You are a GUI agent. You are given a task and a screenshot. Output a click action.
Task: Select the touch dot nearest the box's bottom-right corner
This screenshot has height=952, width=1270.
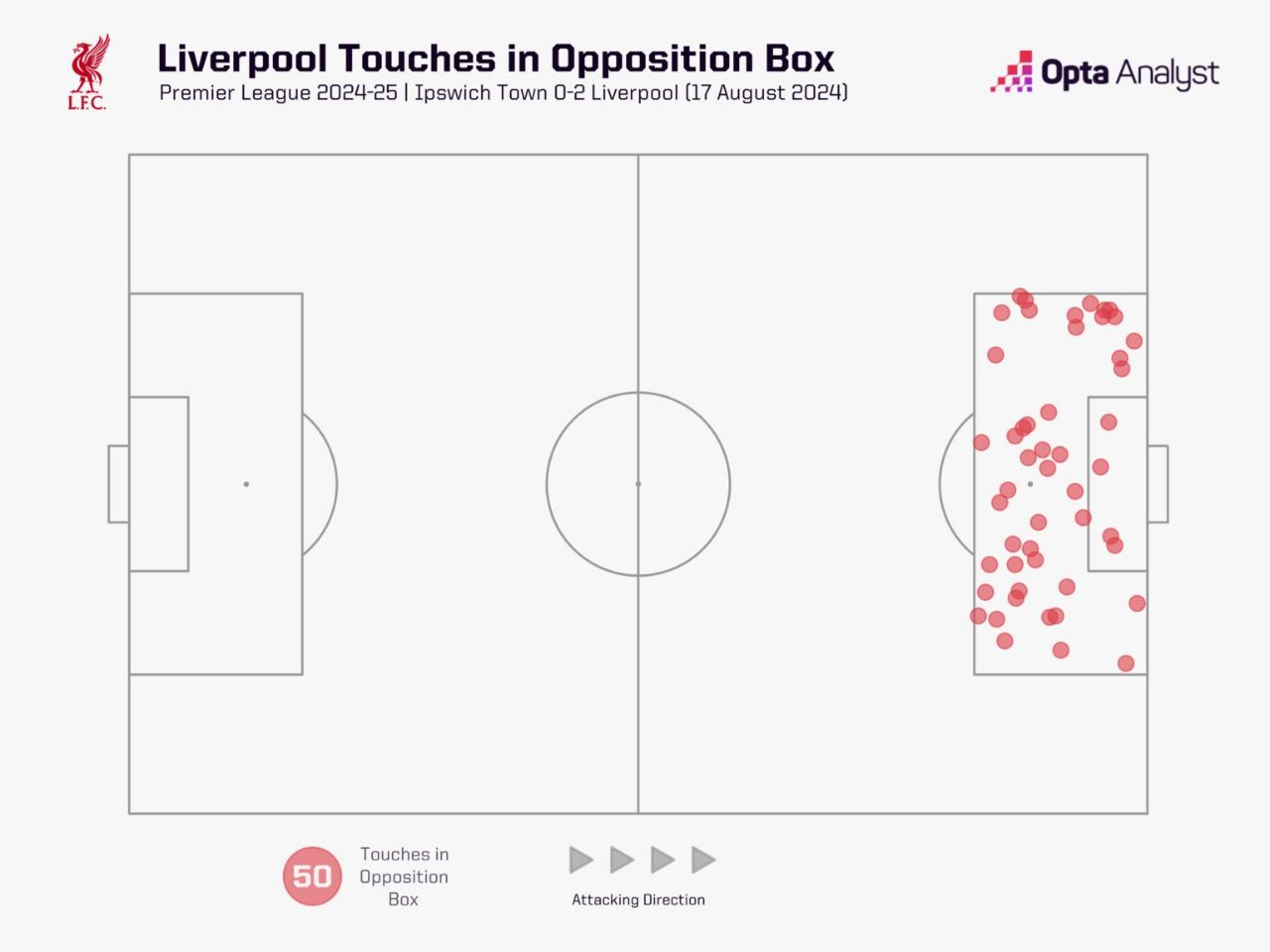1125,663
